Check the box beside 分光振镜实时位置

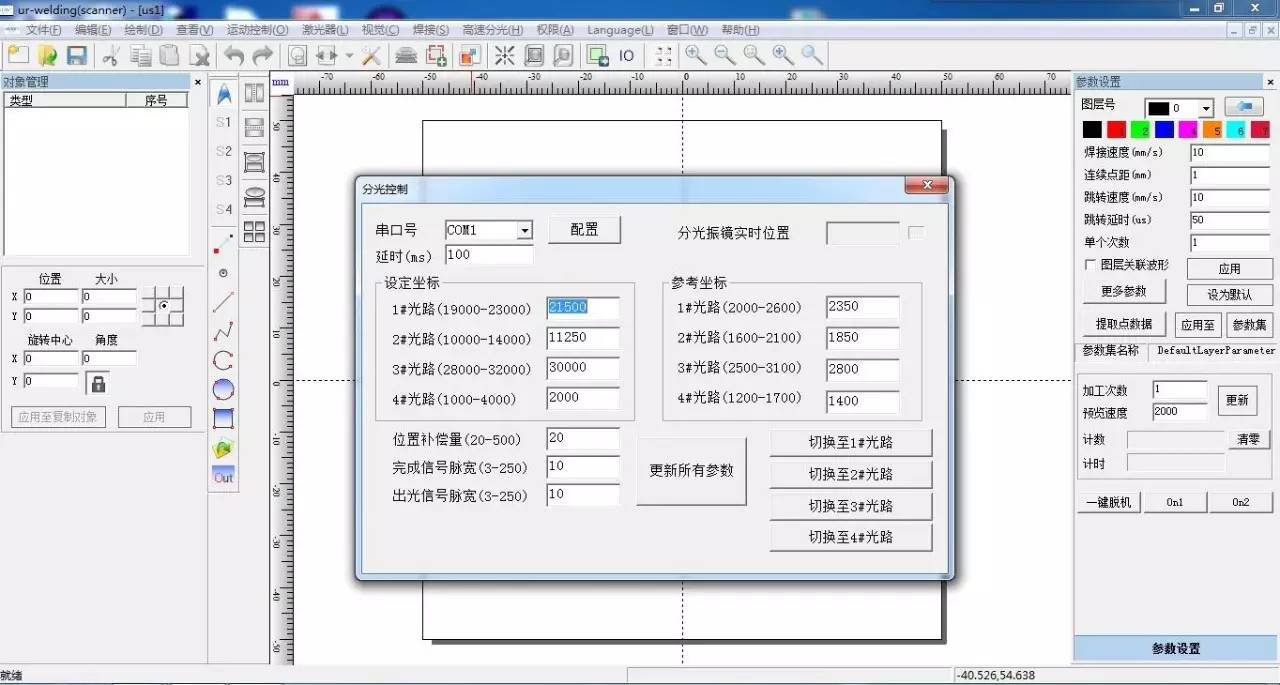pos(916,232)
